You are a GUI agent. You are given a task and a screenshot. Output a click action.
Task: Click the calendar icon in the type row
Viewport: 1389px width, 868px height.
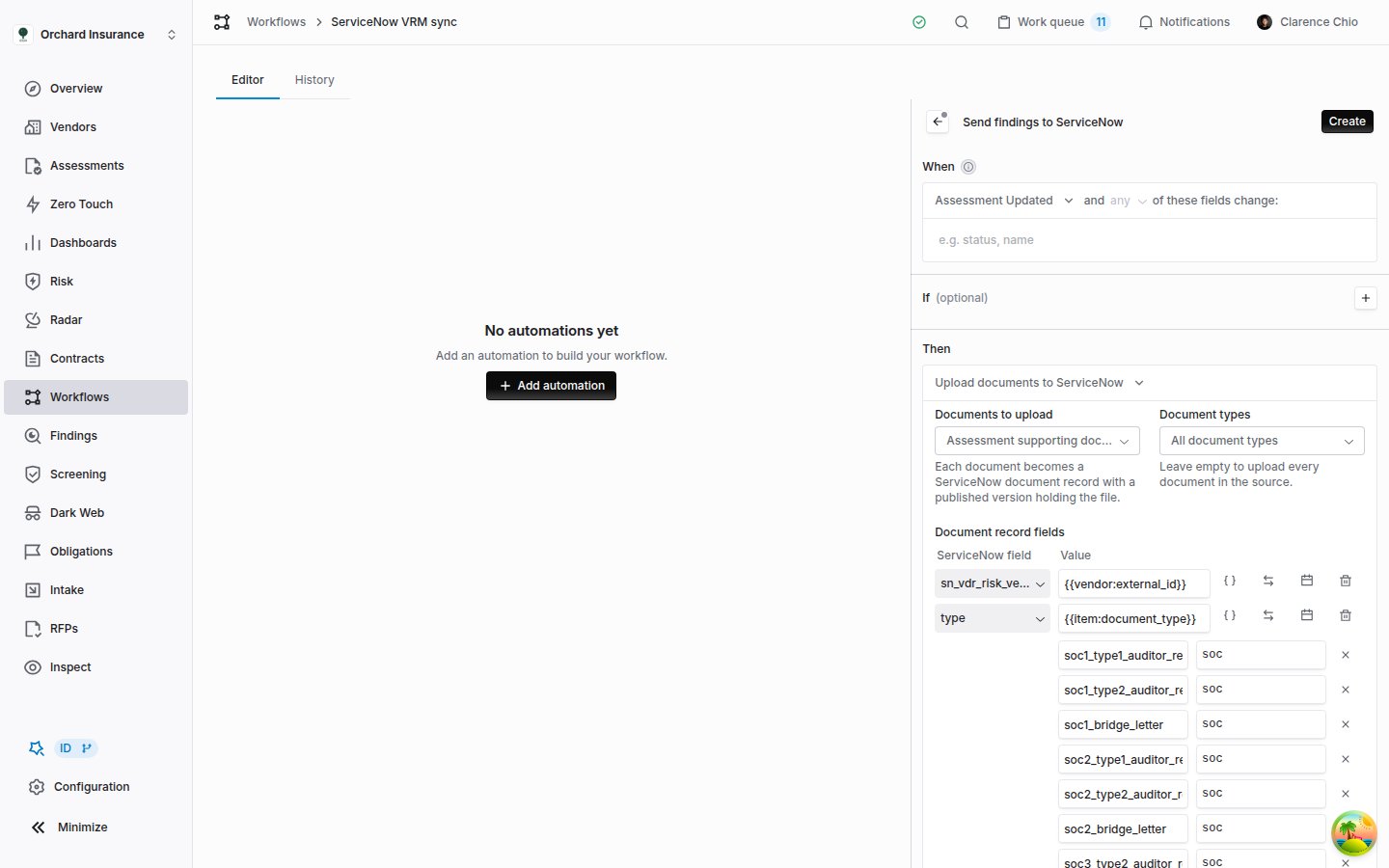click(1307, 615)
